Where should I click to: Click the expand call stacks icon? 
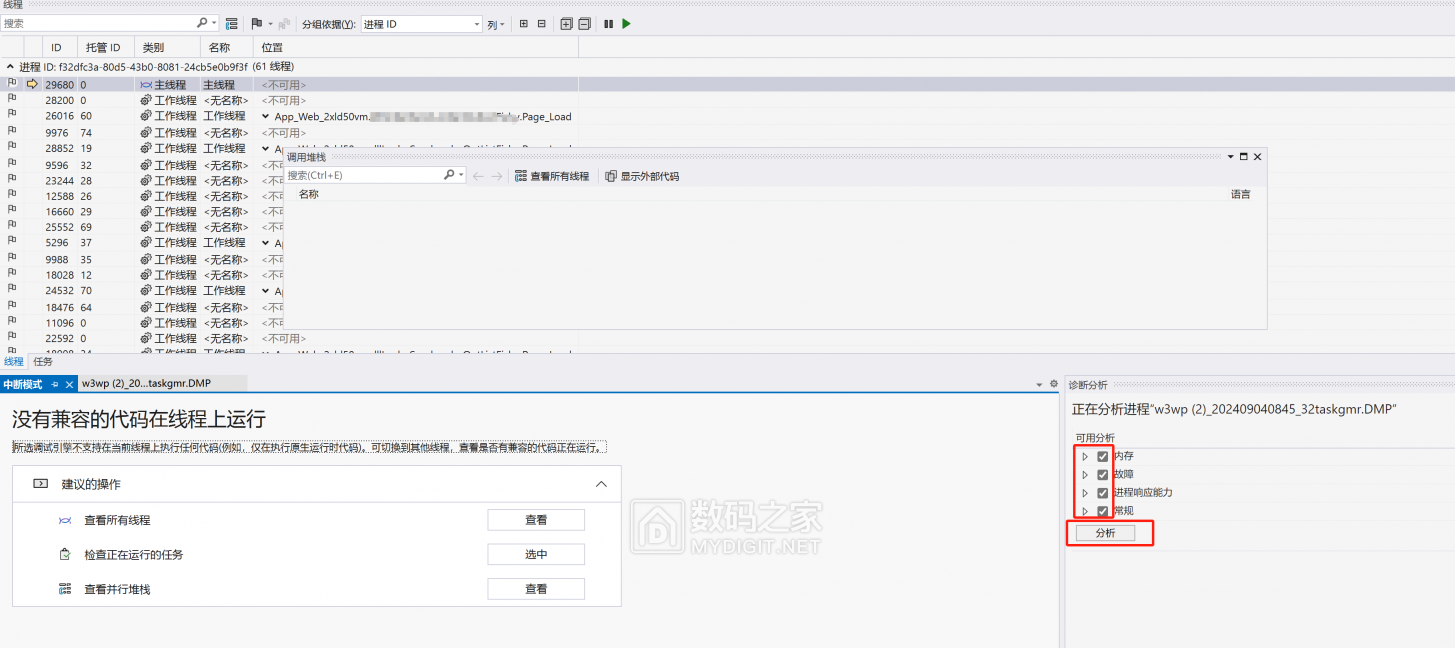click(523, 23)
